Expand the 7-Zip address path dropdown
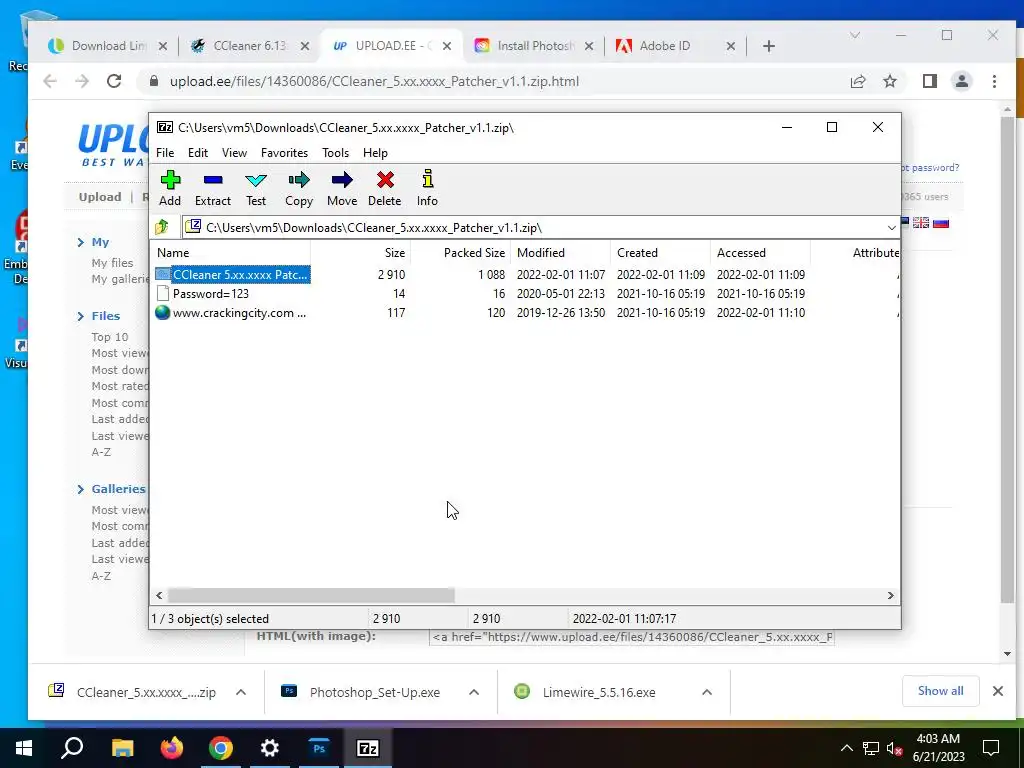Viewport: 1024px width, 768px height. point(891,228)
